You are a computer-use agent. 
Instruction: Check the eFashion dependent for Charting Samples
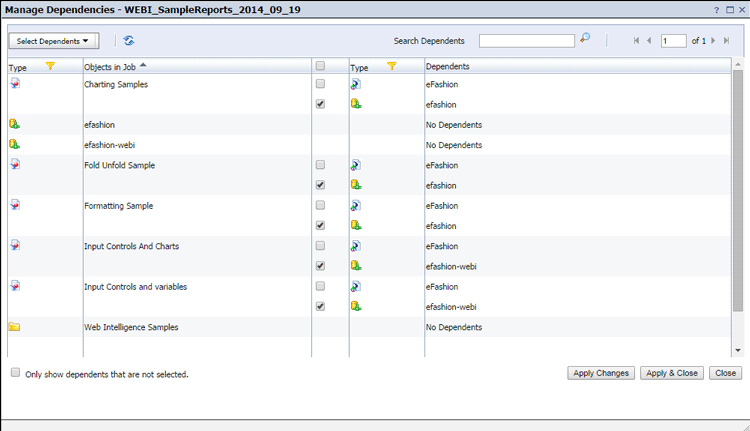320,84
